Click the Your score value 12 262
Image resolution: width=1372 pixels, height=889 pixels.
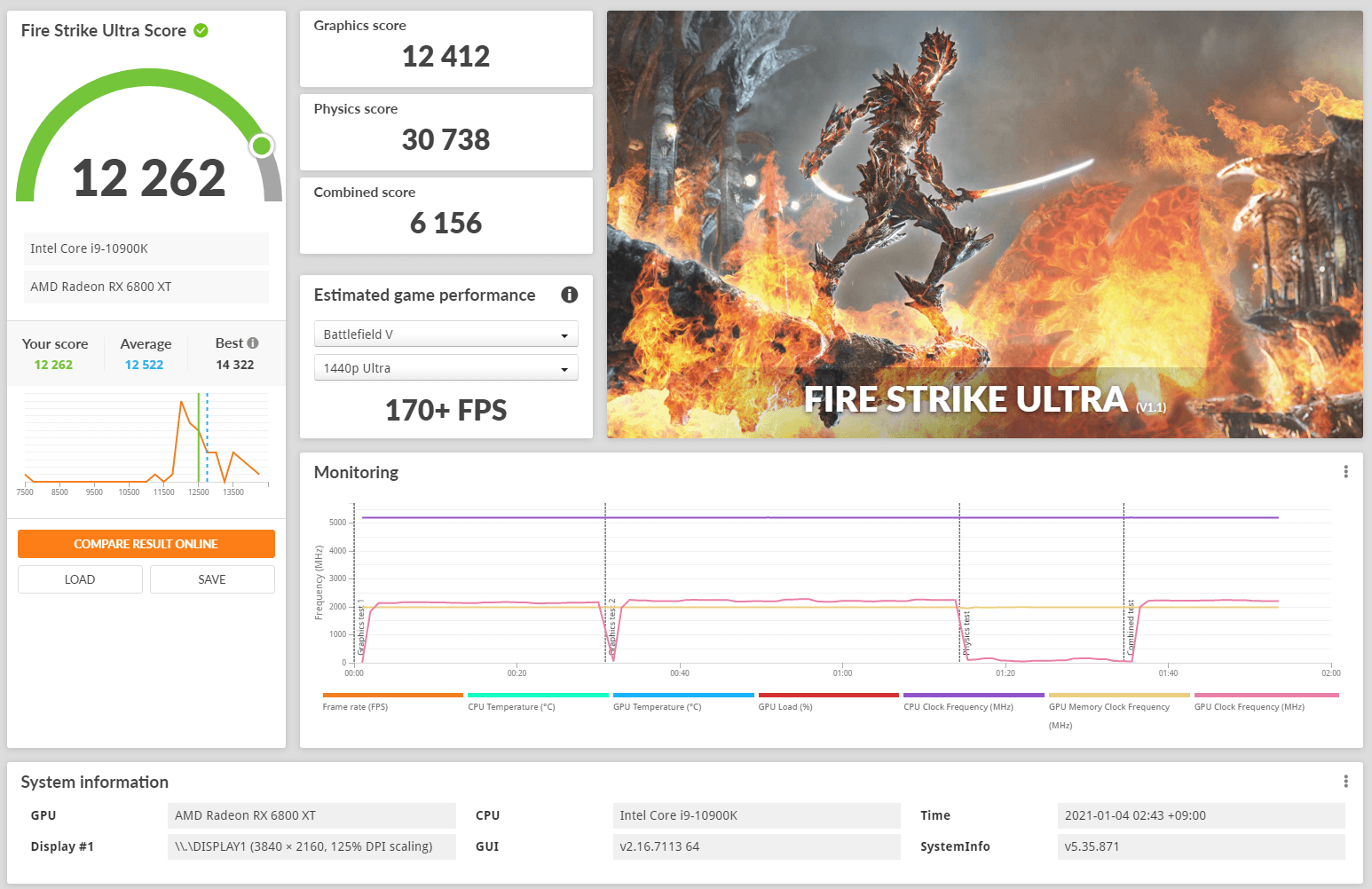[x=54, y=365]
